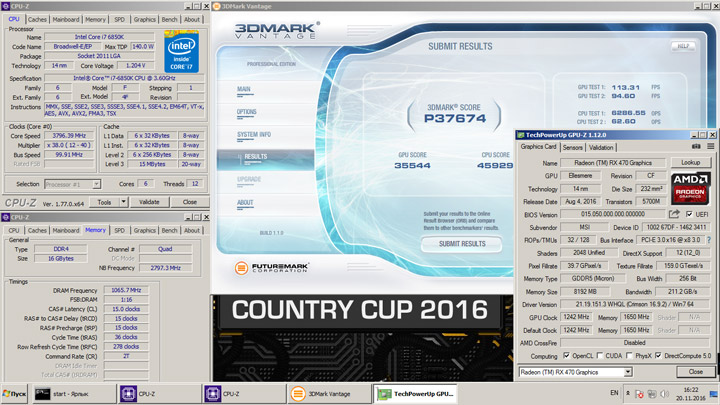Click the EN language indicator in tray

(x=614, y=393)
